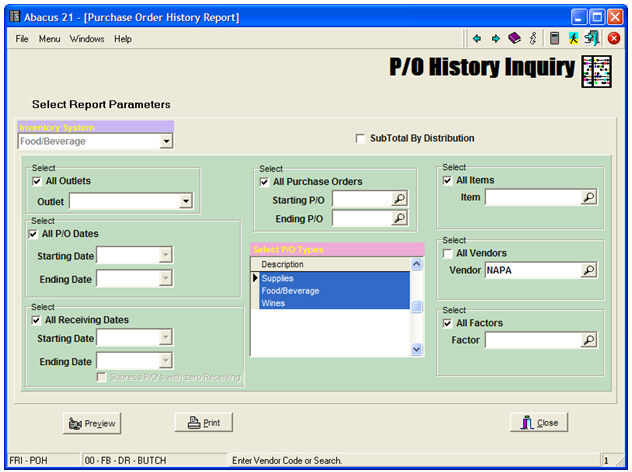Image resolution: width=632 pixels, height=472 pixels.
Task: Open the purple help book icon
Action: [x=514, y=38]
